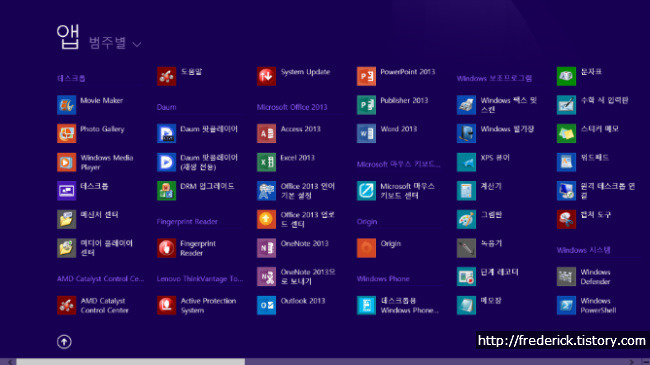Click the 'Windows 탐가장' label
The height and width of the screenshot is (365, 650).
pyautogui.click(x=507, y=129)
